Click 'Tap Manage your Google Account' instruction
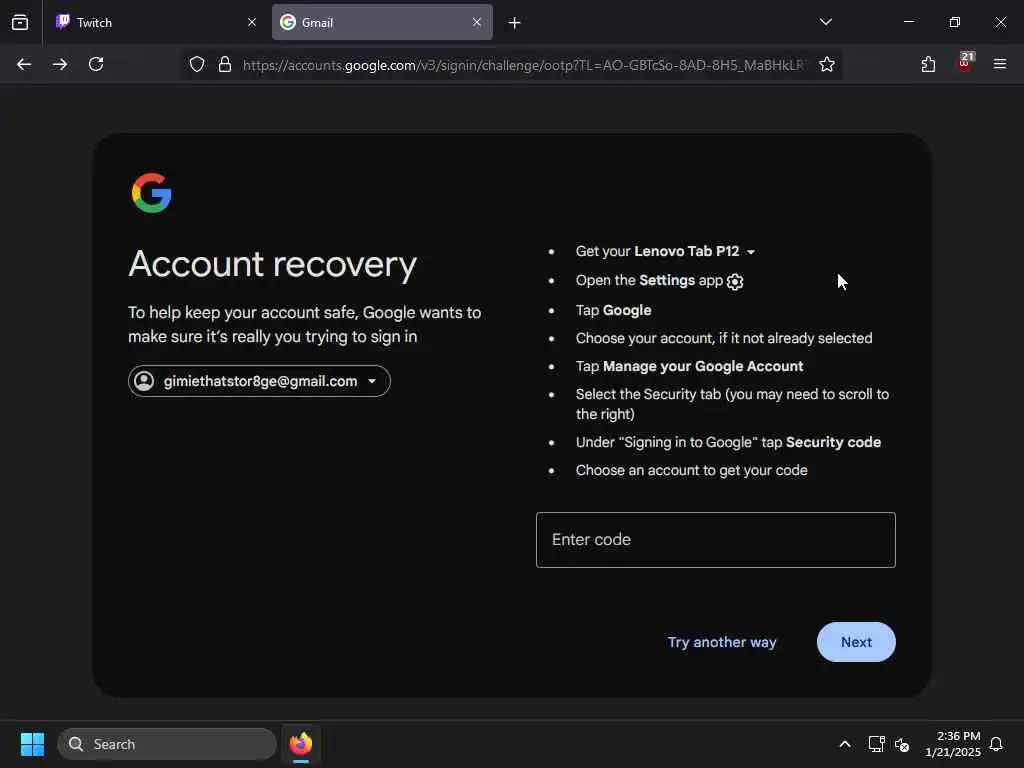The image size is (1024, 768). (x=690, y=366)
